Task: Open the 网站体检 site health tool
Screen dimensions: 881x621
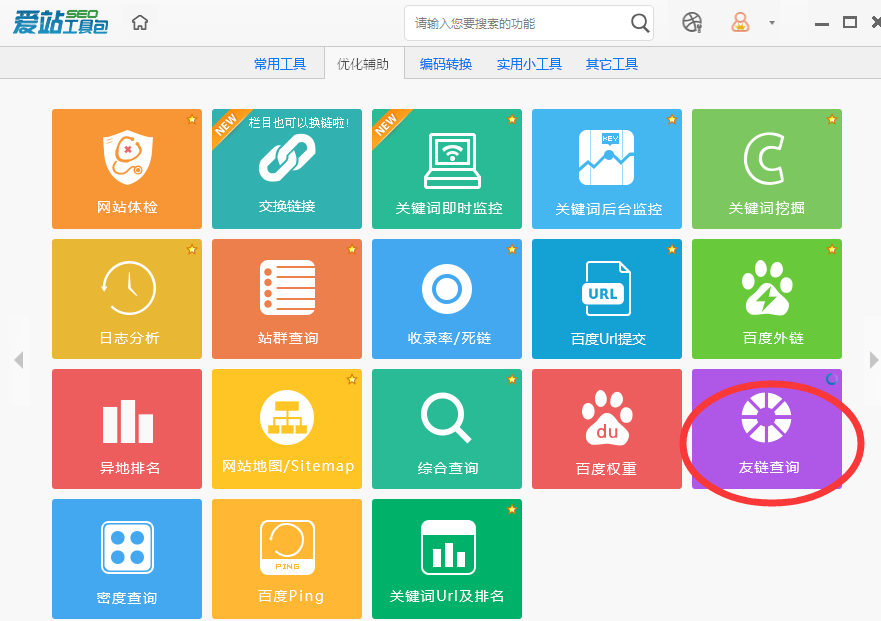Action: click(126, 168)
